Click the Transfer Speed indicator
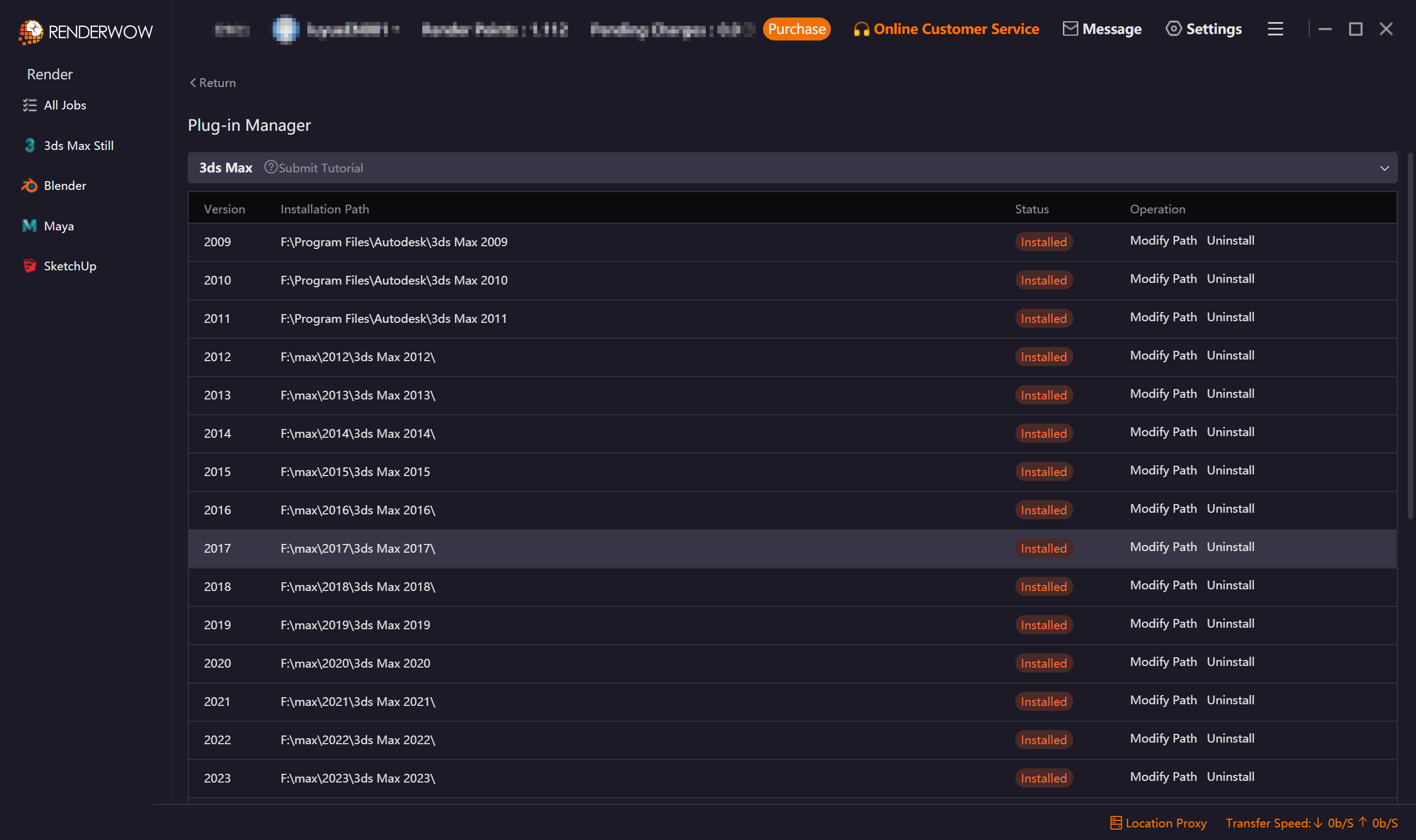Viewport: 1416px width, 840px height. pos(1311,823)
